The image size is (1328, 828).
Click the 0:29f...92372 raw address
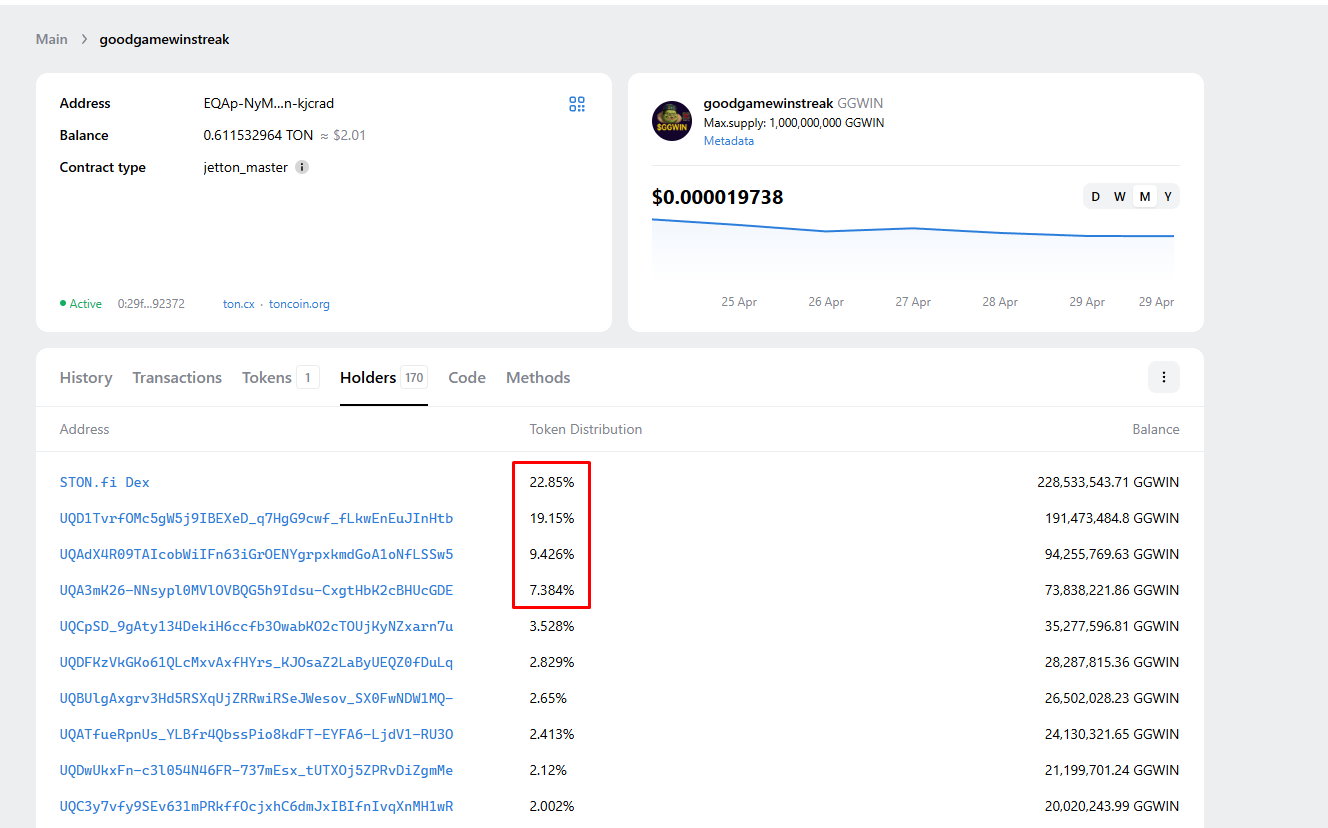click(x=151, y=304)
